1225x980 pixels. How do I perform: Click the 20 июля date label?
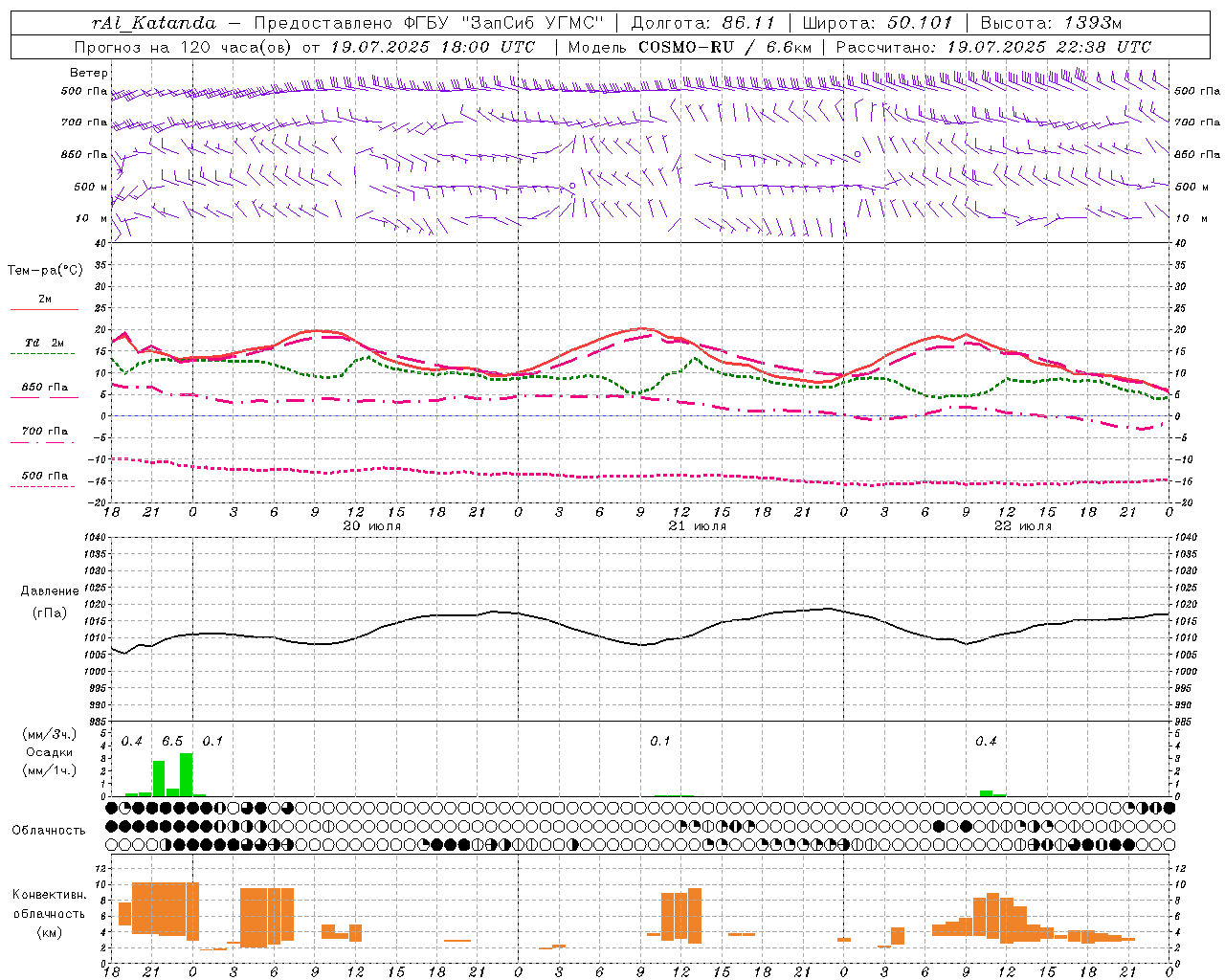(372, 525)
